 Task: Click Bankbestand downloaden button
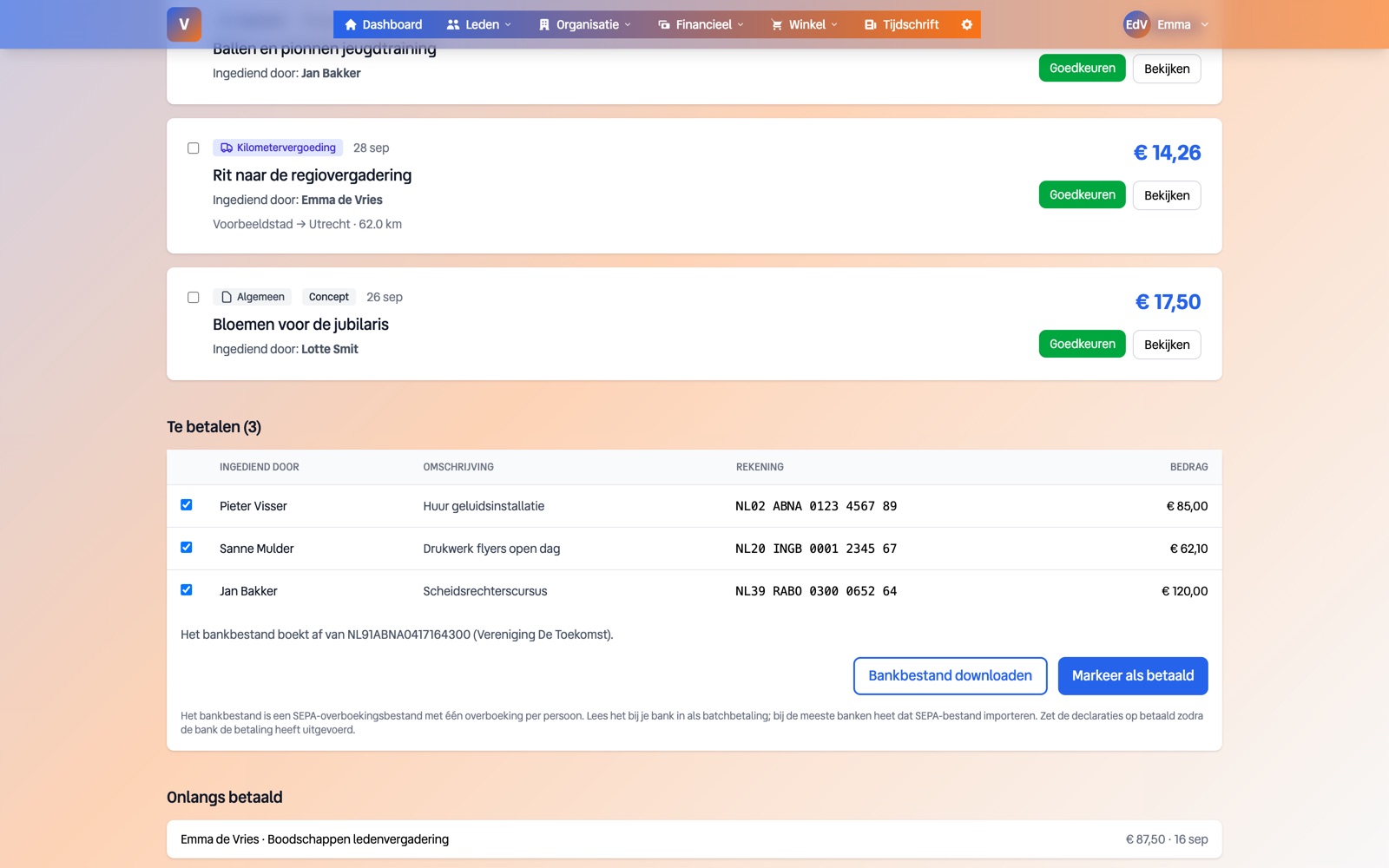coord(951,676)
